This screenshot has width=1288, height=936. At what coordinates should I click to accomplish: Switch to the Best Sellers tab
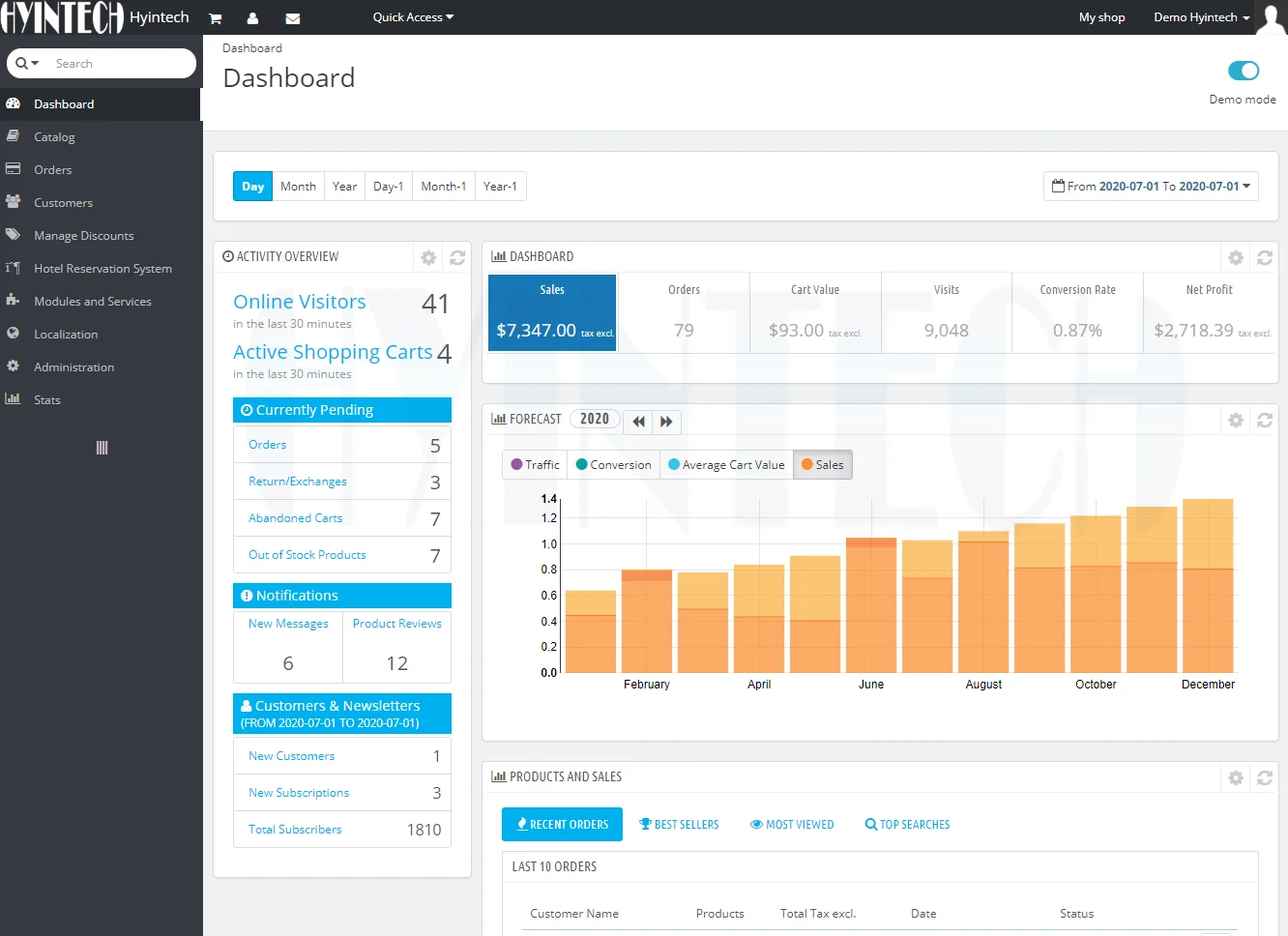click(679, 825)
